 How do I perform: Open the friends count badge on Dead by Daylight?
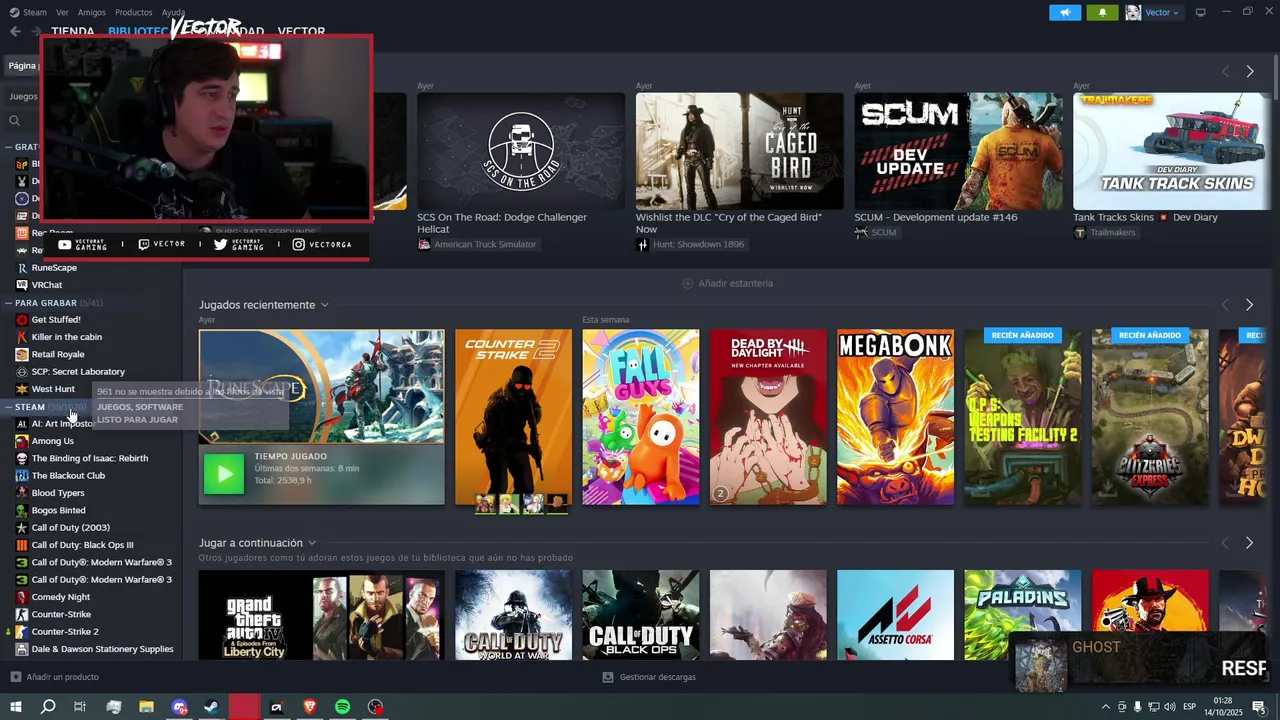point(720,493)
